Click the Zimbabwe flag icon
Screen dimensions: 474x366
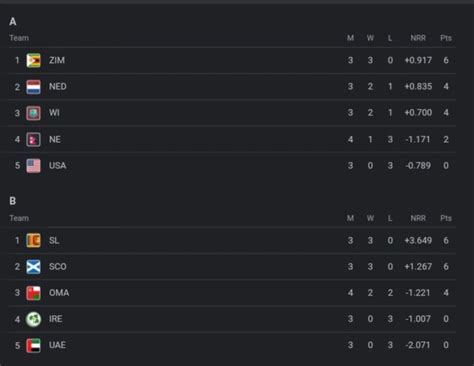click(x=33, y=60)
